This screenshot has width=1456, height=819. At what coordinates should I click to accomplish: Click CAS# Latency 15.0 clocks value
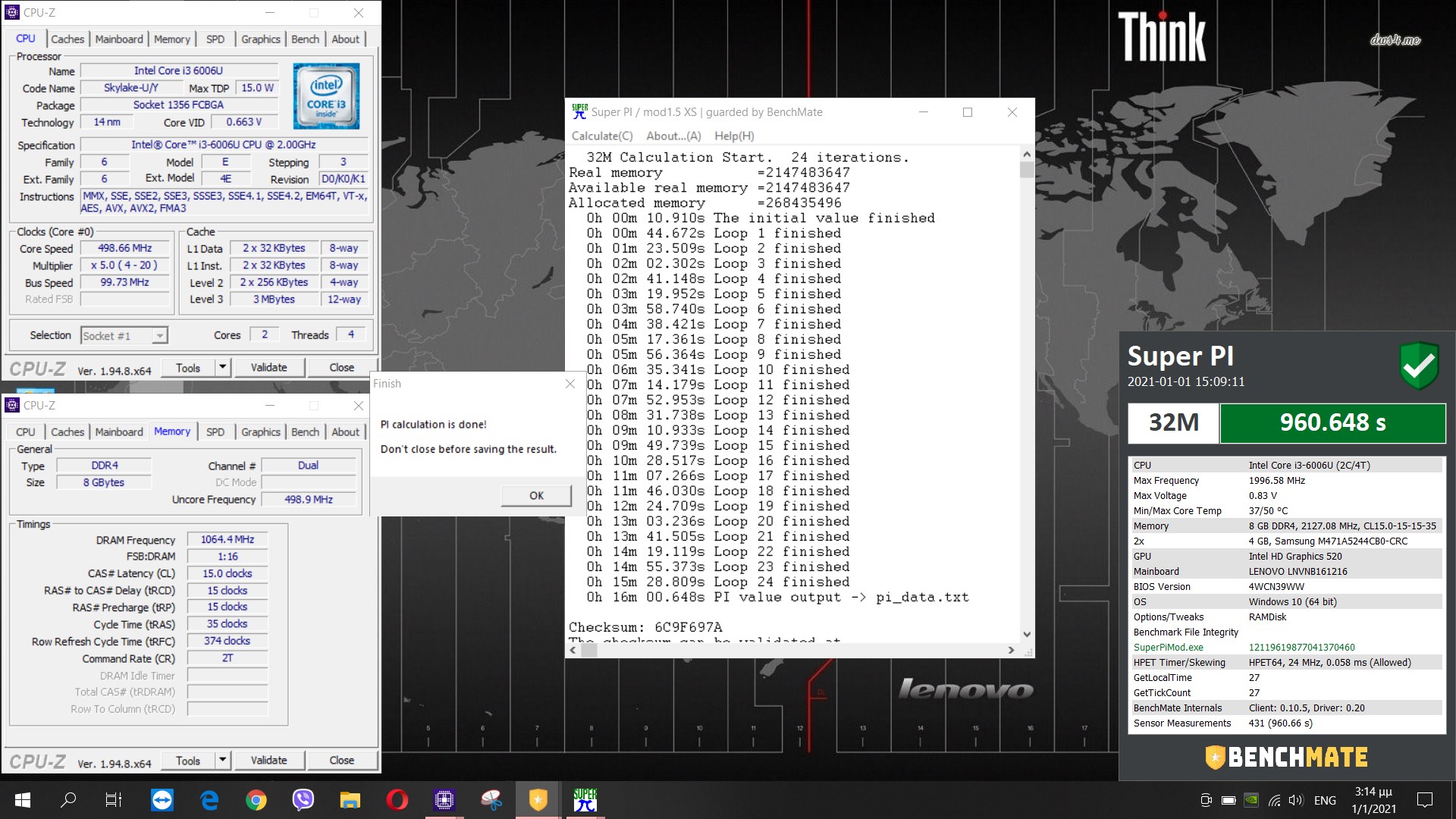(x=227, y=573)
